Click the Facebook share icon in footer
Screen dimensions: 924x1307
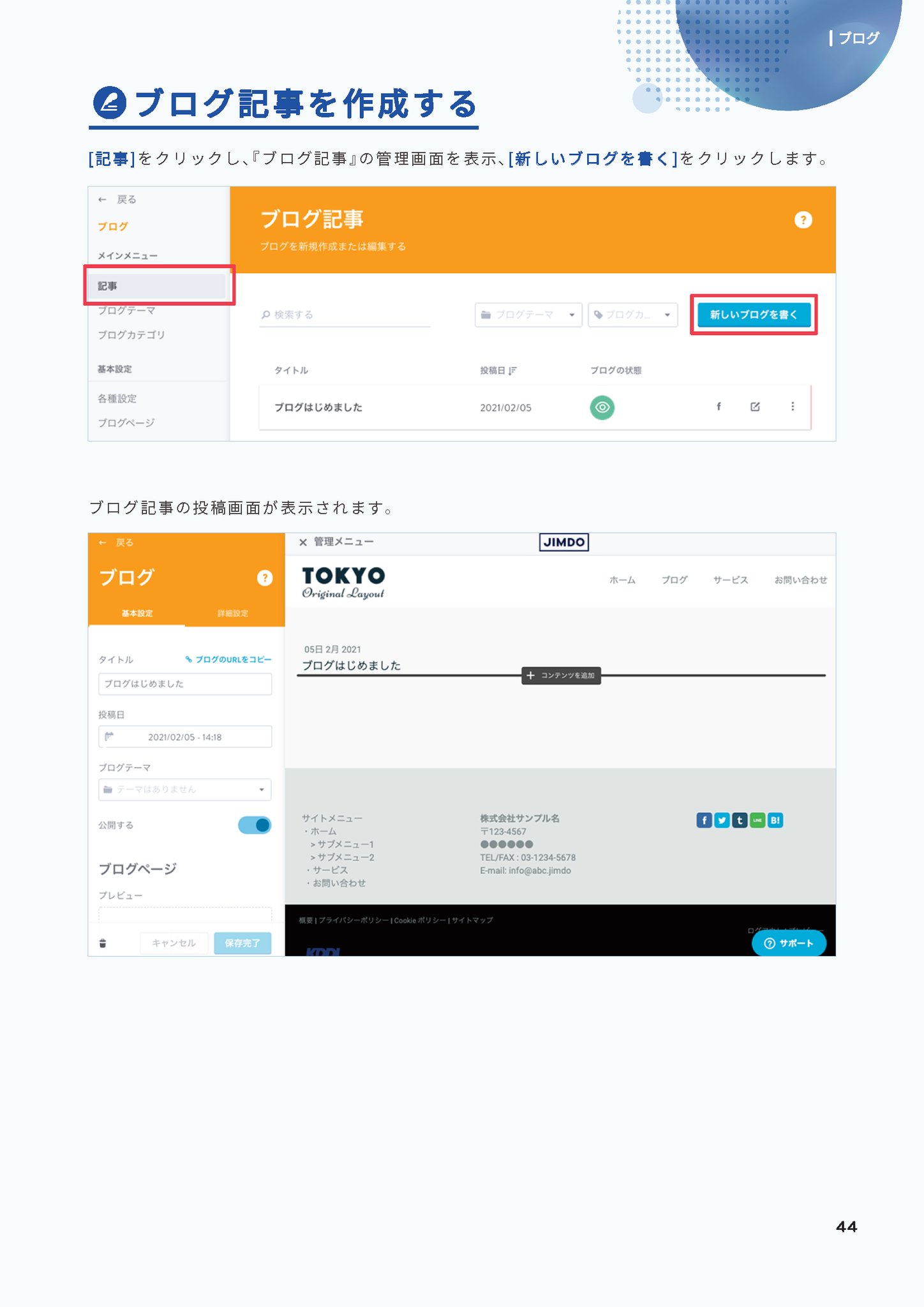[704, 820]
